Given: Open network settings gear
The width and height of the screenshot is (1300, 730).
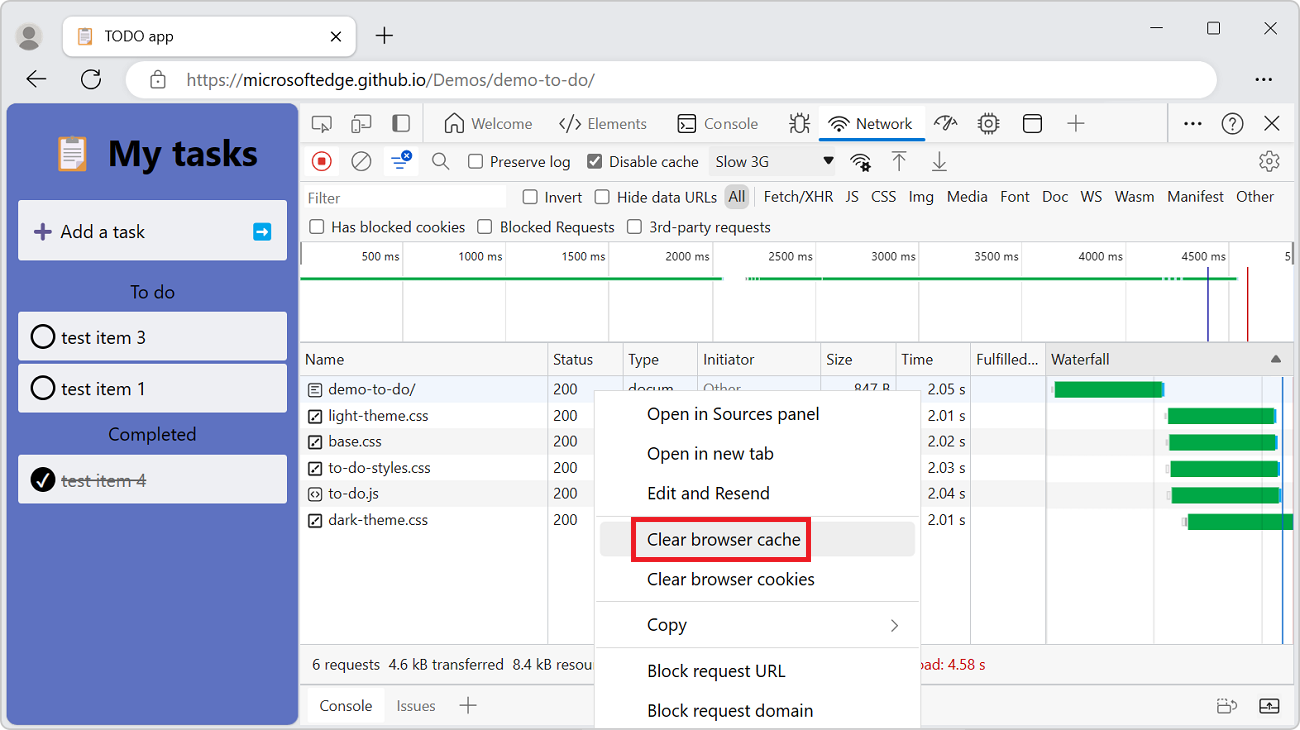Looking at the screenshot, I should click(x=1269, y=161).
